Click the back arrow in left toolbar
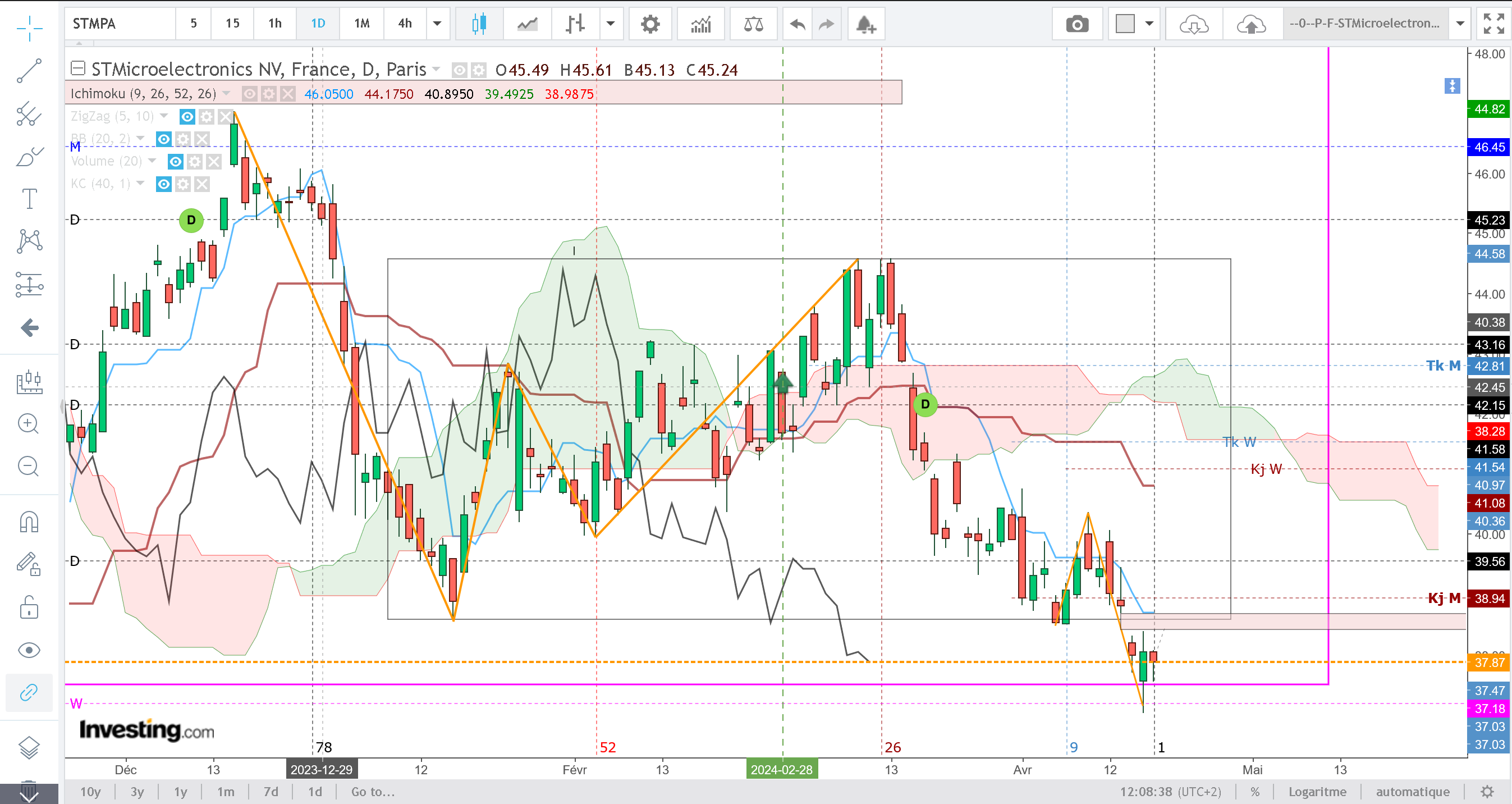This screenshot has height=804, width=1512. point(29,328)
